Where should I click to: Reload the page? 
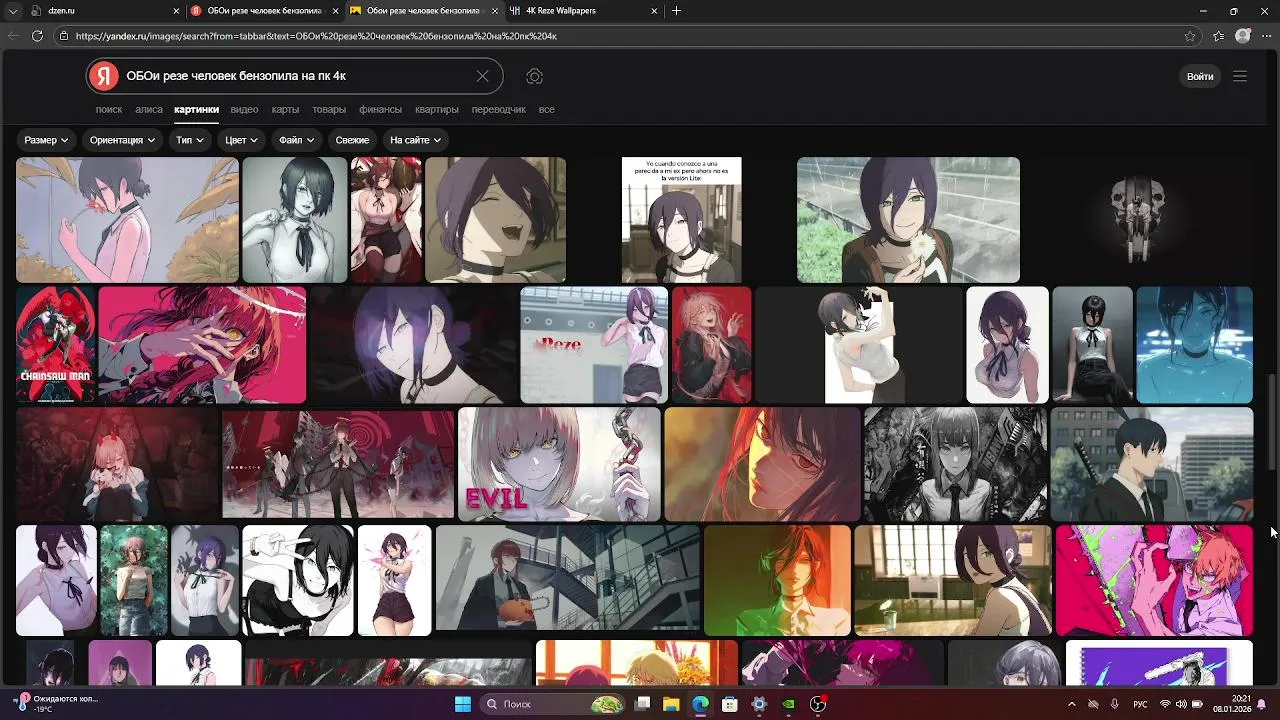37,35
